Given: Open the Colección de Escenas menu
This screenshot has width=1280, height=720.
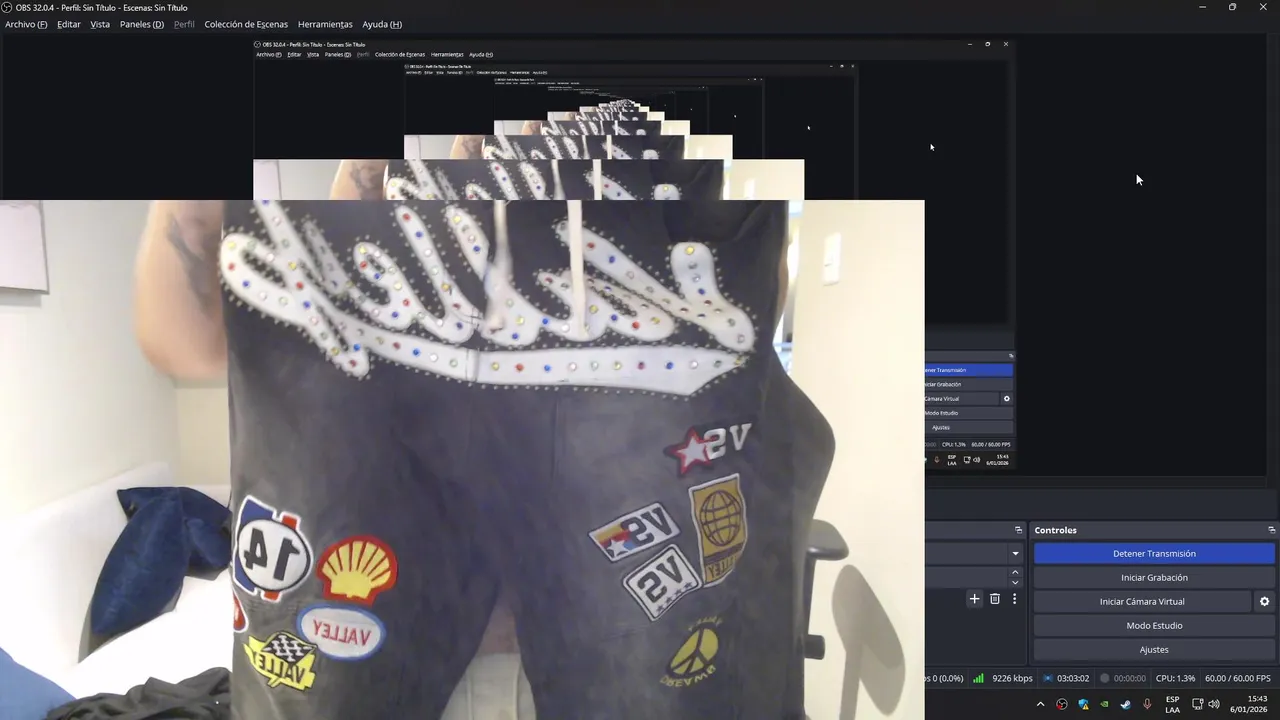Looking at the screenshot, I should coord(246,24).
